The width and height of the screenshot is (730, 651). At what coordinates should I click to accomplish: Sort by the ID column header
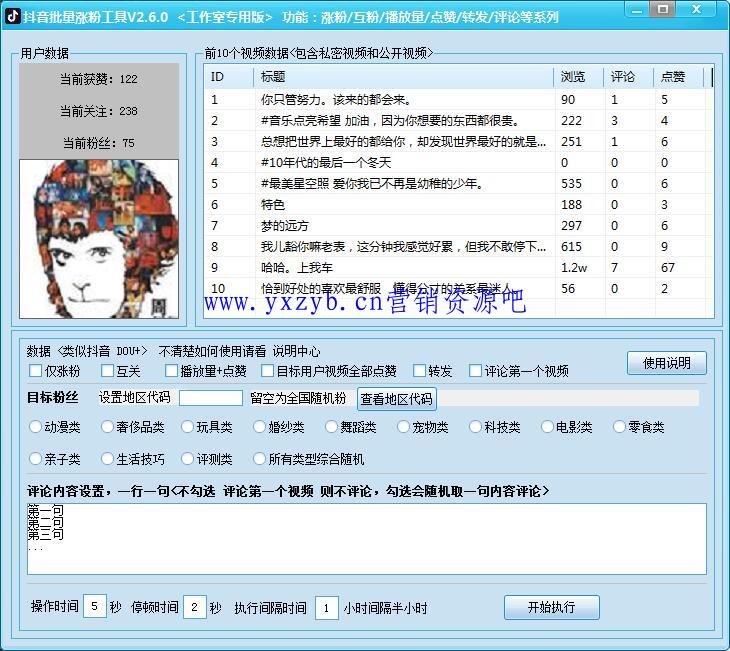click(x=229, y=77)
